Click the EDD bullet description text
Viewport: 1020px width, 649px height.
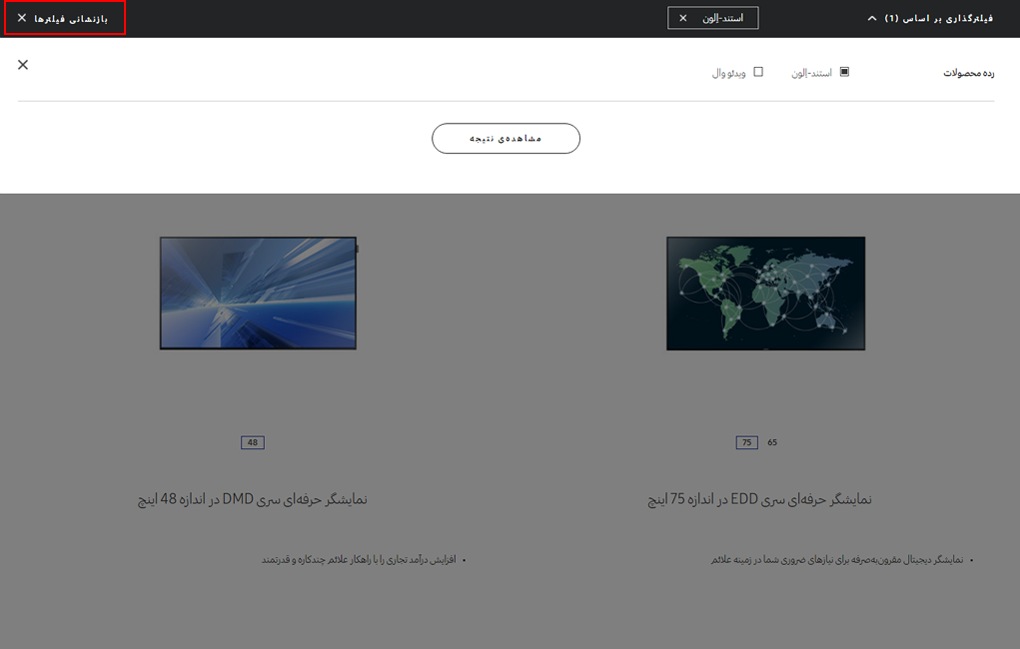pyautogui.click(x=837, y=560)
